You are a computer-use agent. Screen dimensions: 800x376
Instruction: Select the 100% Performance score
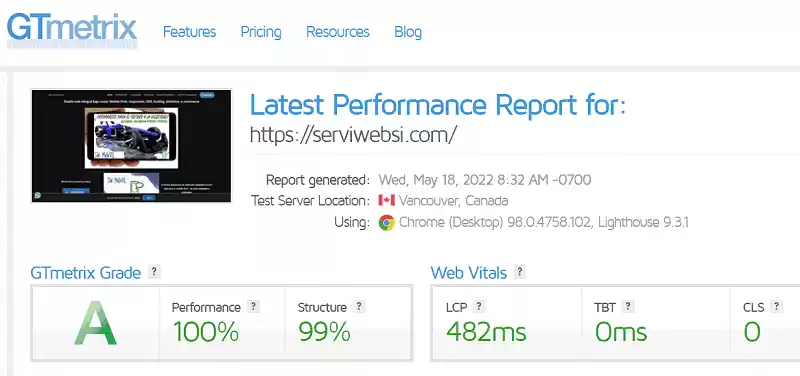[x=206, y=332]
